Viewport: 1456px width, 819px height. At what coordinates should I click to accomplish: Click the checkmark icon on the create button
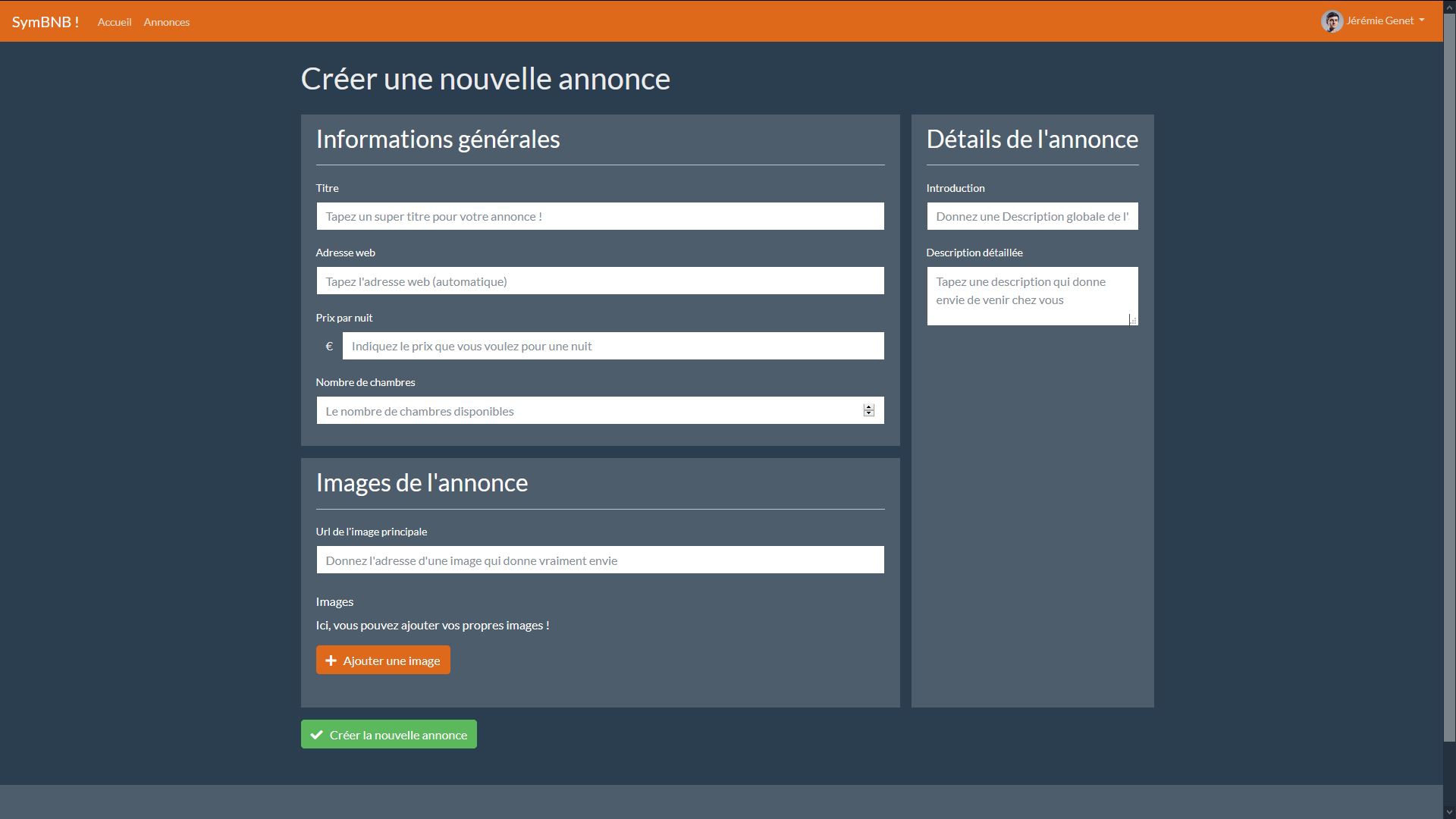pos(316,735)
